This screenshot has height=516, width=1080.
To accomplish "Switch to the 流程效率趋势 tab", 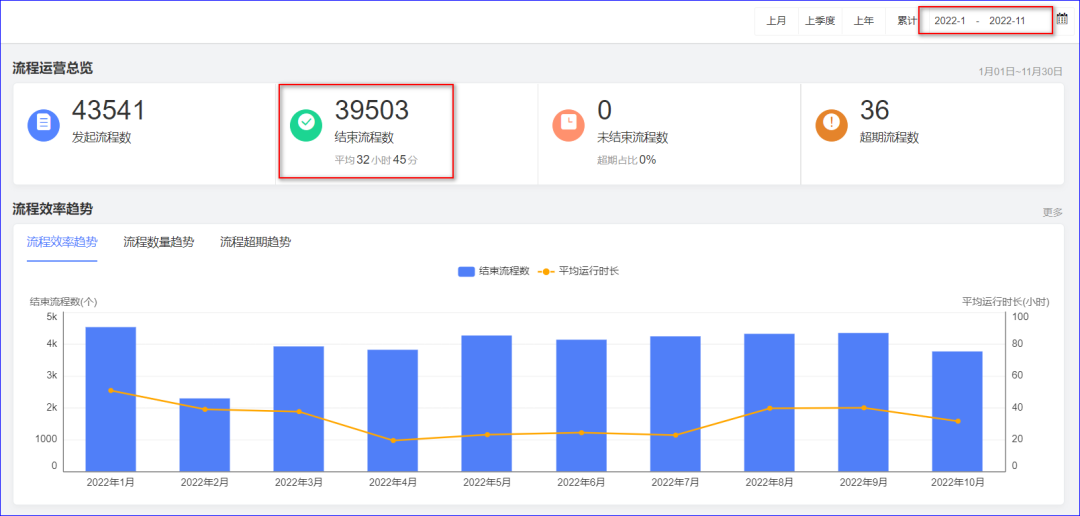I will (x=62, y=242).
